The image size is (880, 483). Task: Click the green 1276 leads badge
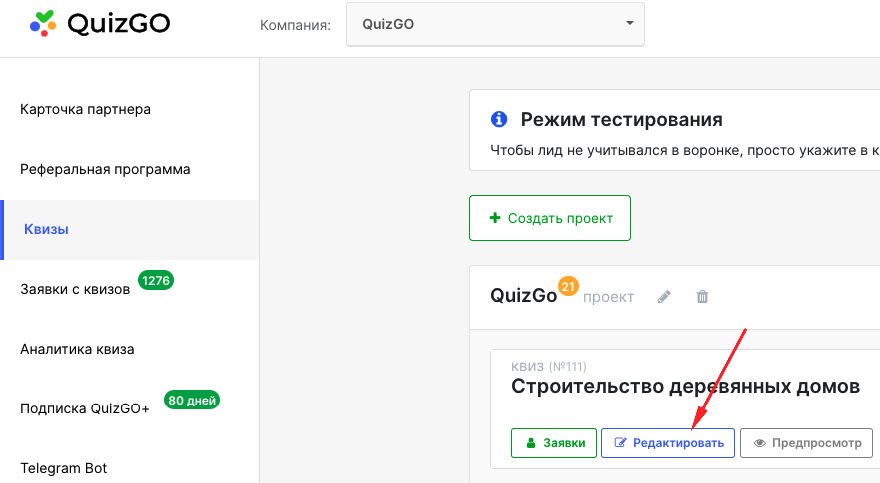coord(156,281)
